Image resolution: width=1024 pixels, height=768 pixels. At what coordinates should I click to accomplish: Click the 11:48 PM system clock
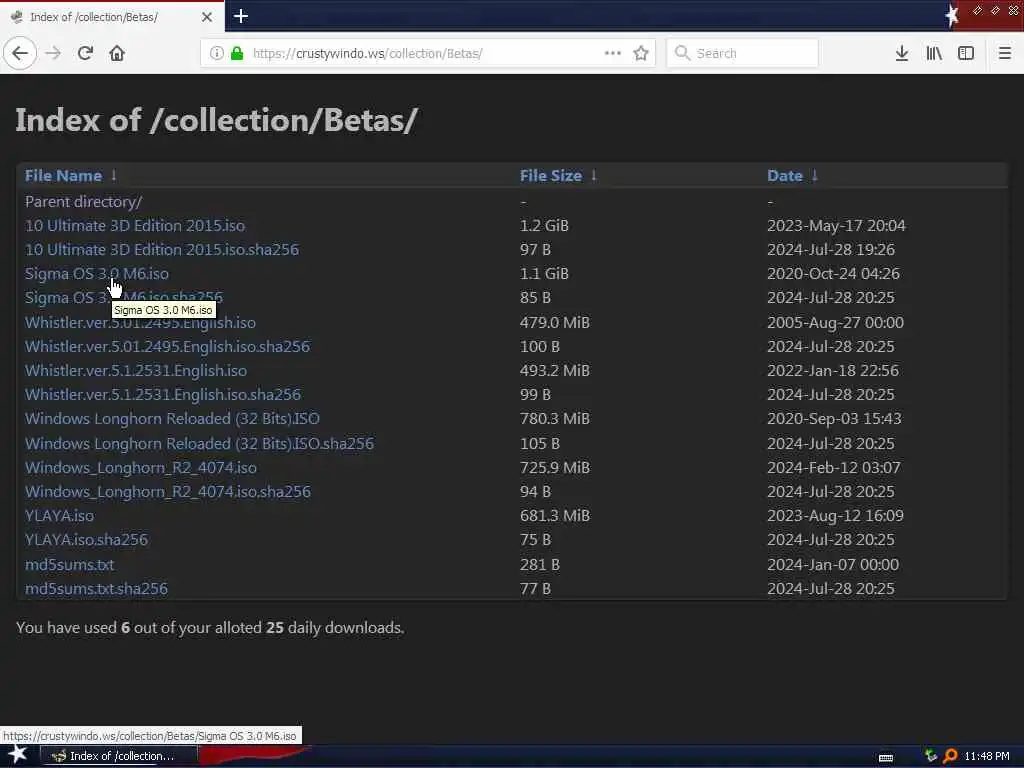click(987, 756)
